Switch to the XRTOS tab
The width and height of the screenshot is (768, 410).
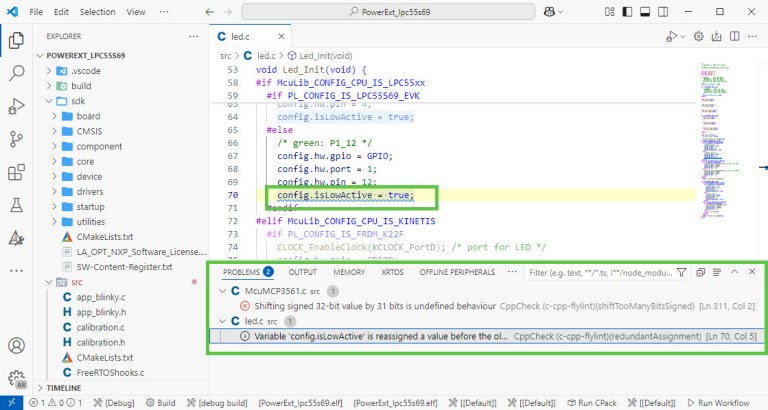click(392, 272)
